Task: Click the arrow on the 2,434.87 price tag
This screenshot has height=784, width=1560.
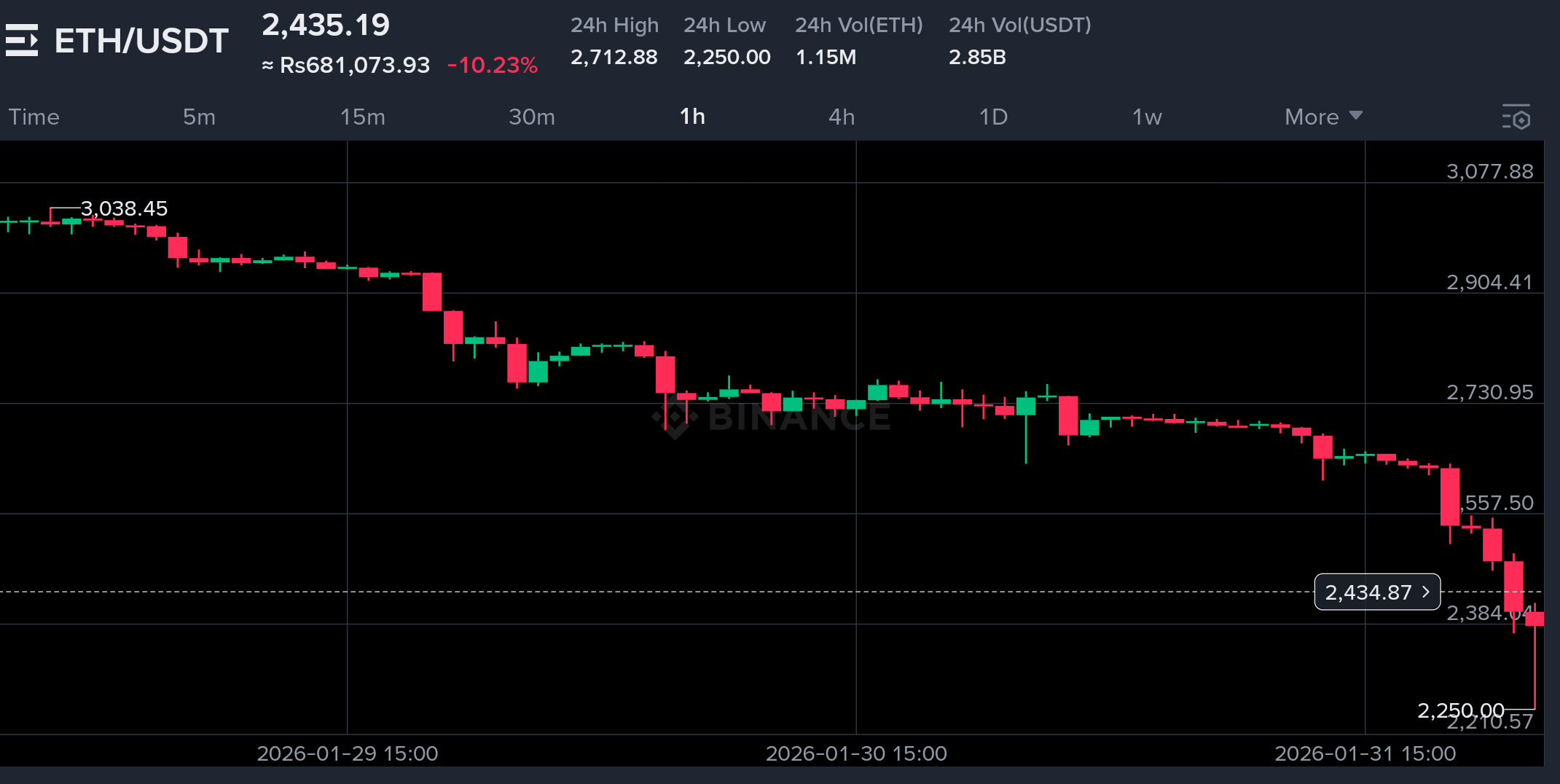Action: pos(1426,592)
